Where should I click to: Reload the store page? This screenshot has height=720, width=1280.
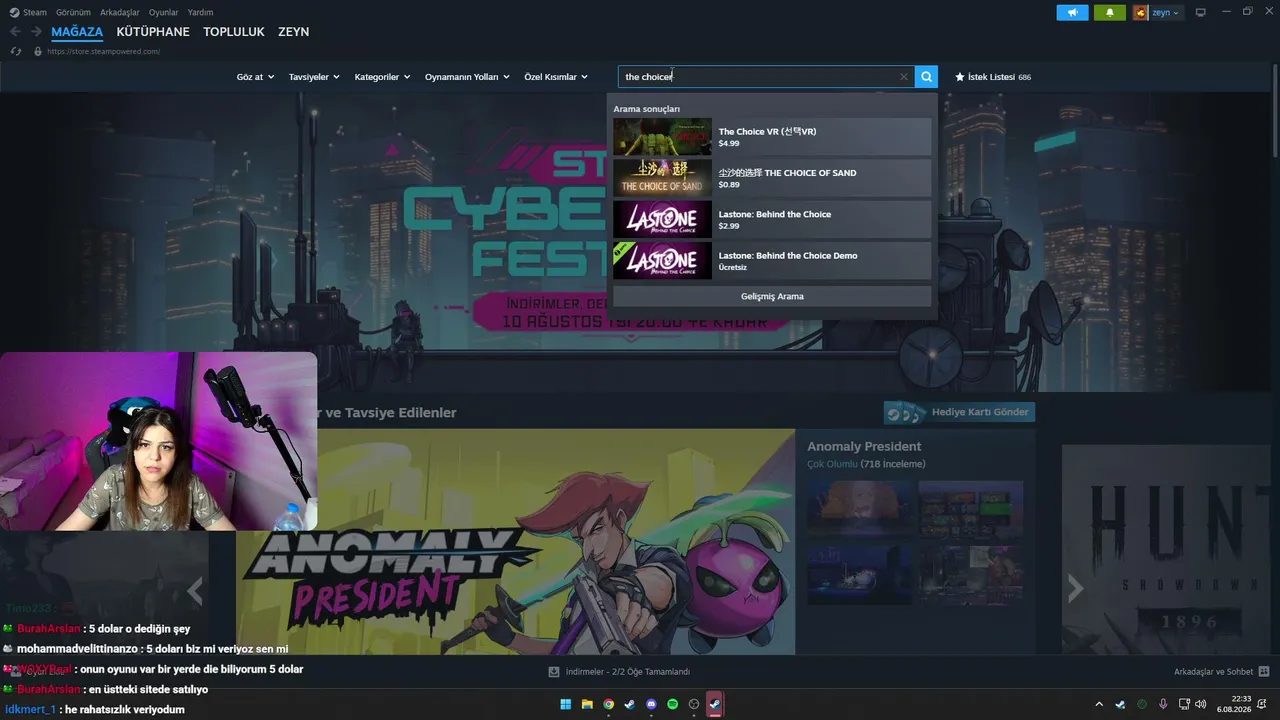[x=16, y=51]
